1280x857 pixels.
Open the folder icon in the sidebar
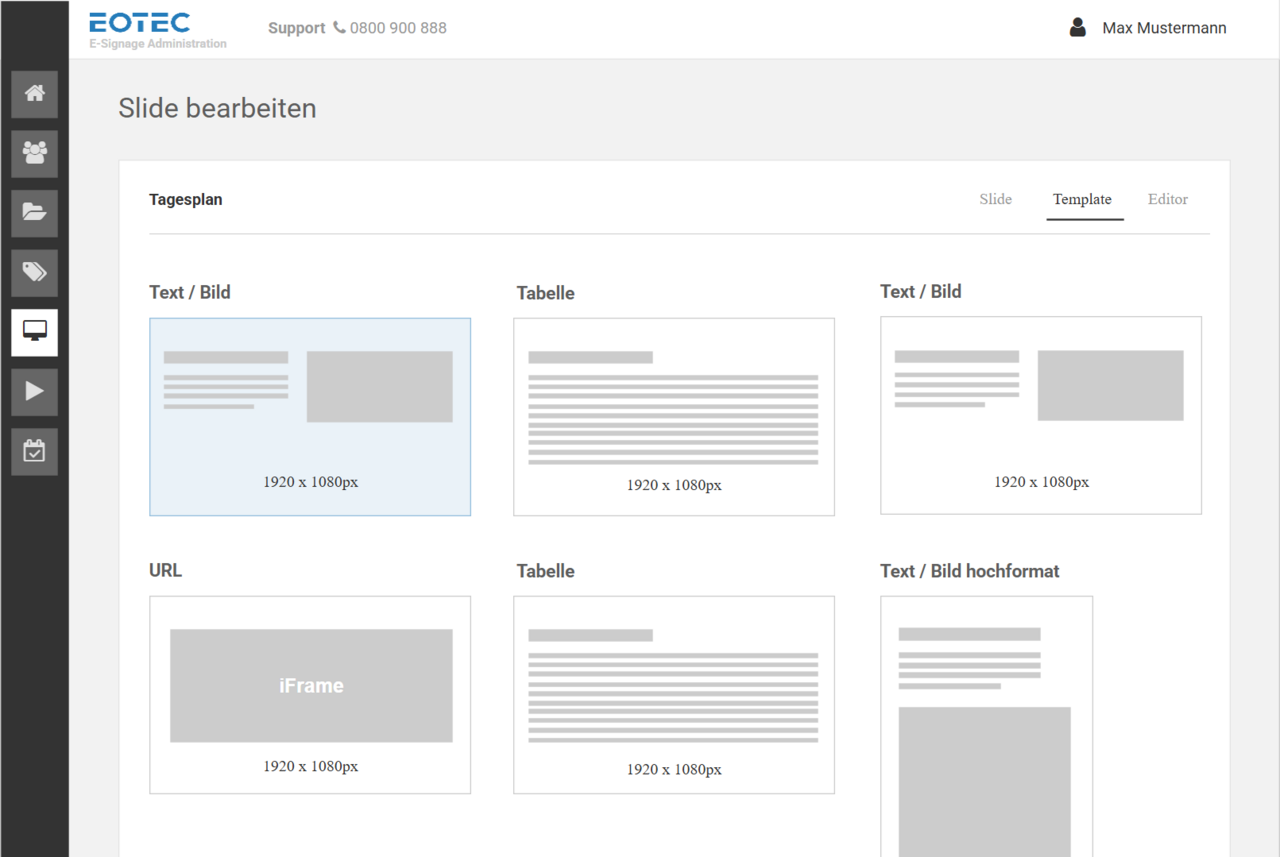35,213
